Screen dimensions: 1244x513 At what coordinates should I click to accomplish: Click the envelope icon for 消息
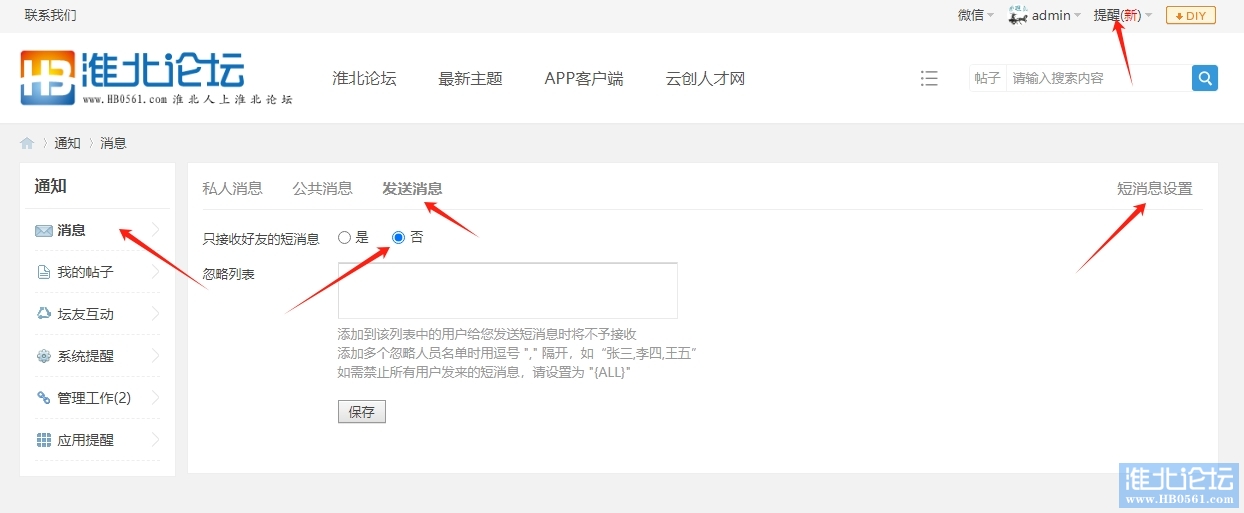pyautogui.click(x=44, y=231)
